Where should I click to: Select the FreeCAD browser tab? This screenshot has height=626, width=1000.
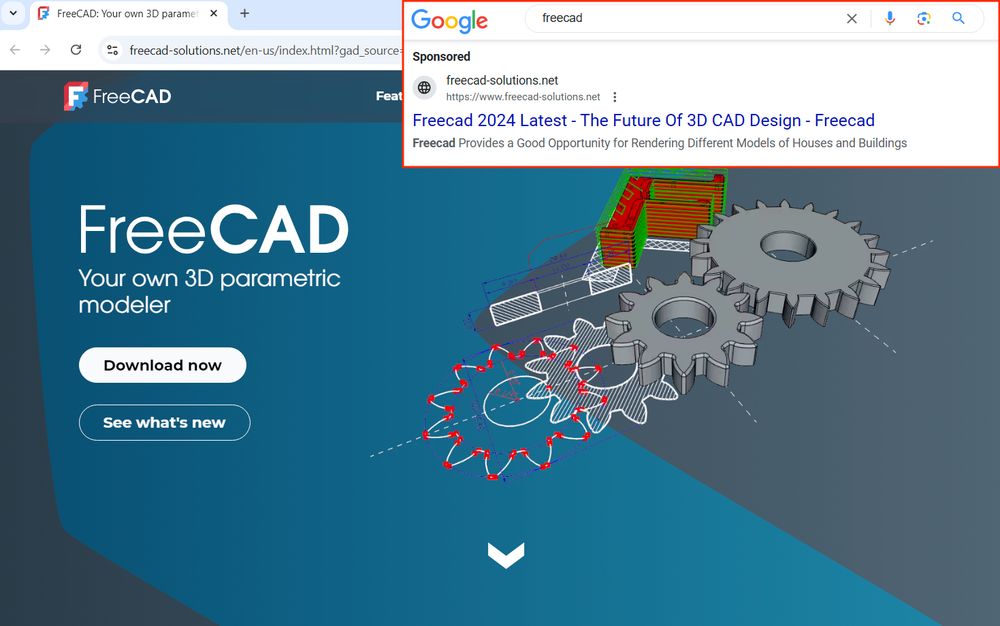point(128,13)
